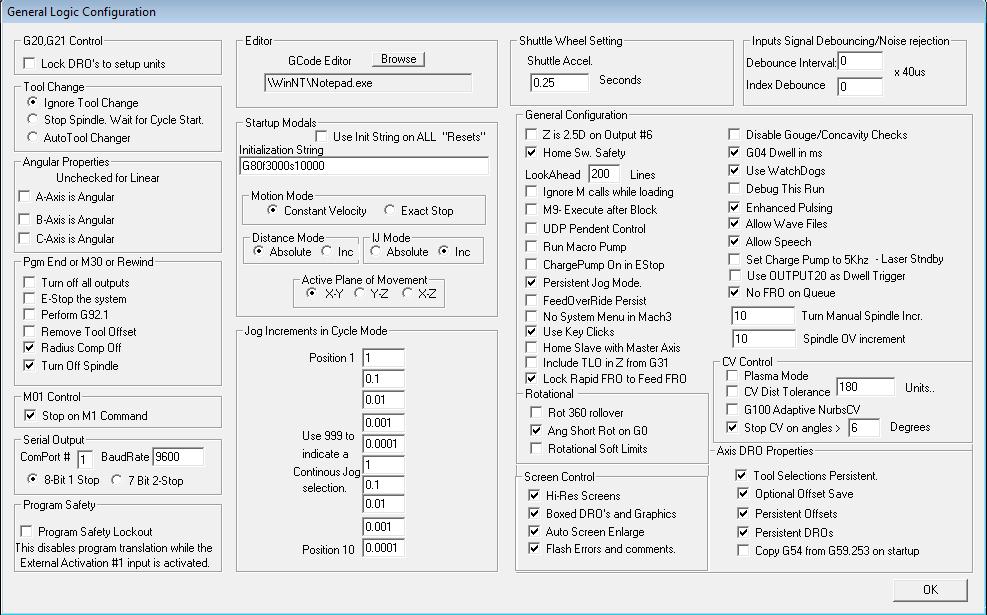Select Absolute Distance Mode
Screen dimensions: 987x615
point(258,251)
